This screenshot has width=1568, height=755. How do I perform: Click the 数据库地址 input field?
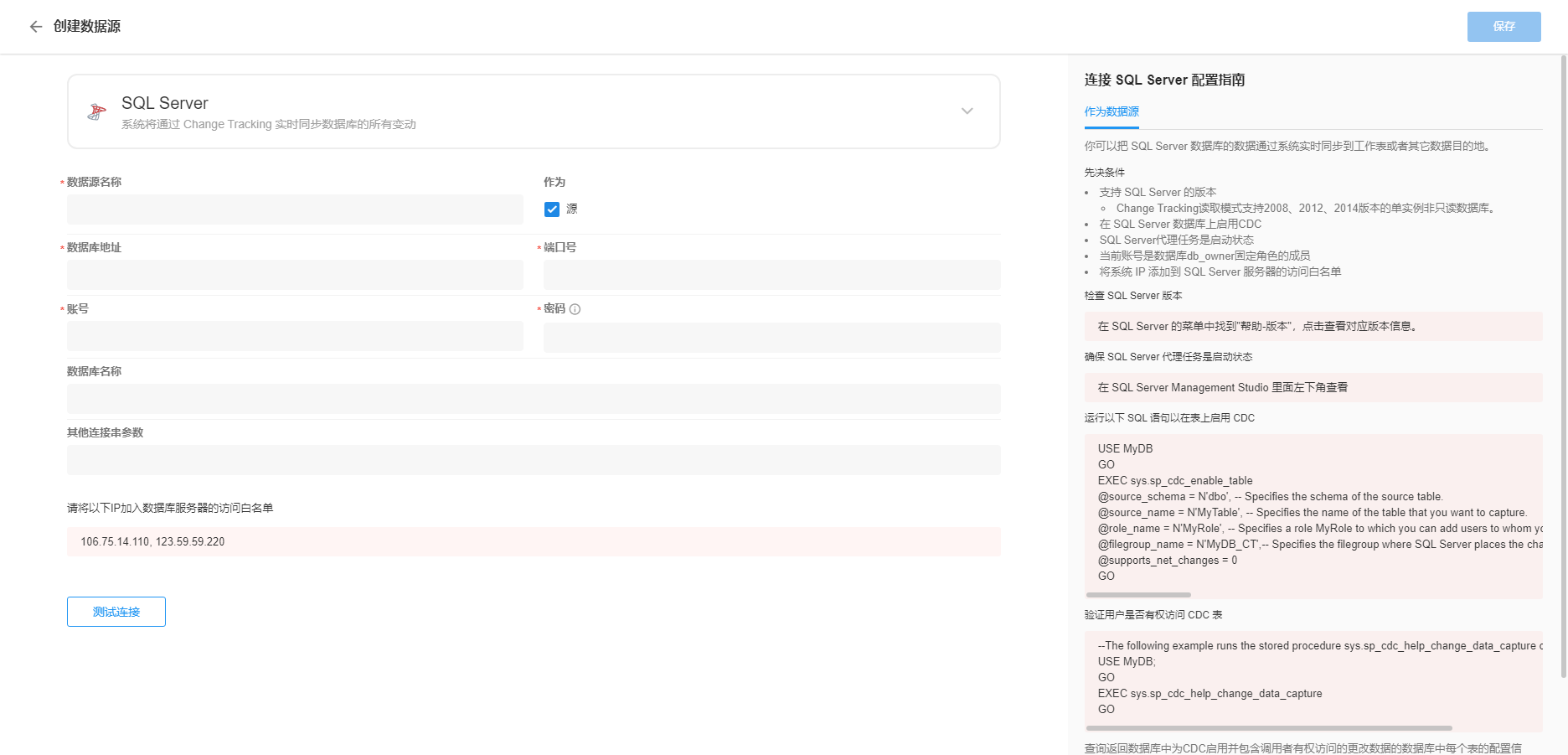coord(295,275)
